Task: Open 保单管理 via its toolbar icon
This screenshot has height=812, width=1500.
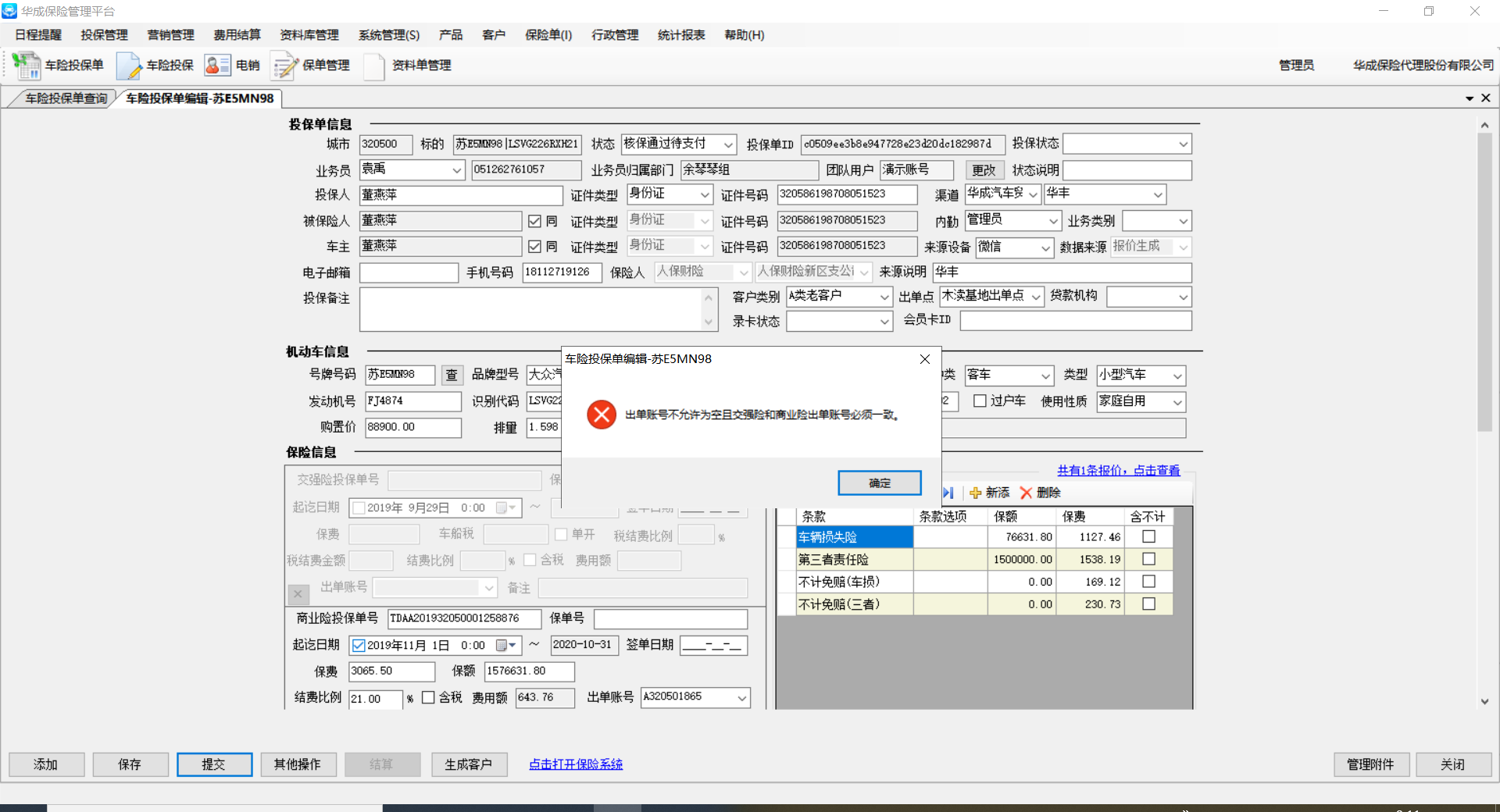Action: (284, 66)
